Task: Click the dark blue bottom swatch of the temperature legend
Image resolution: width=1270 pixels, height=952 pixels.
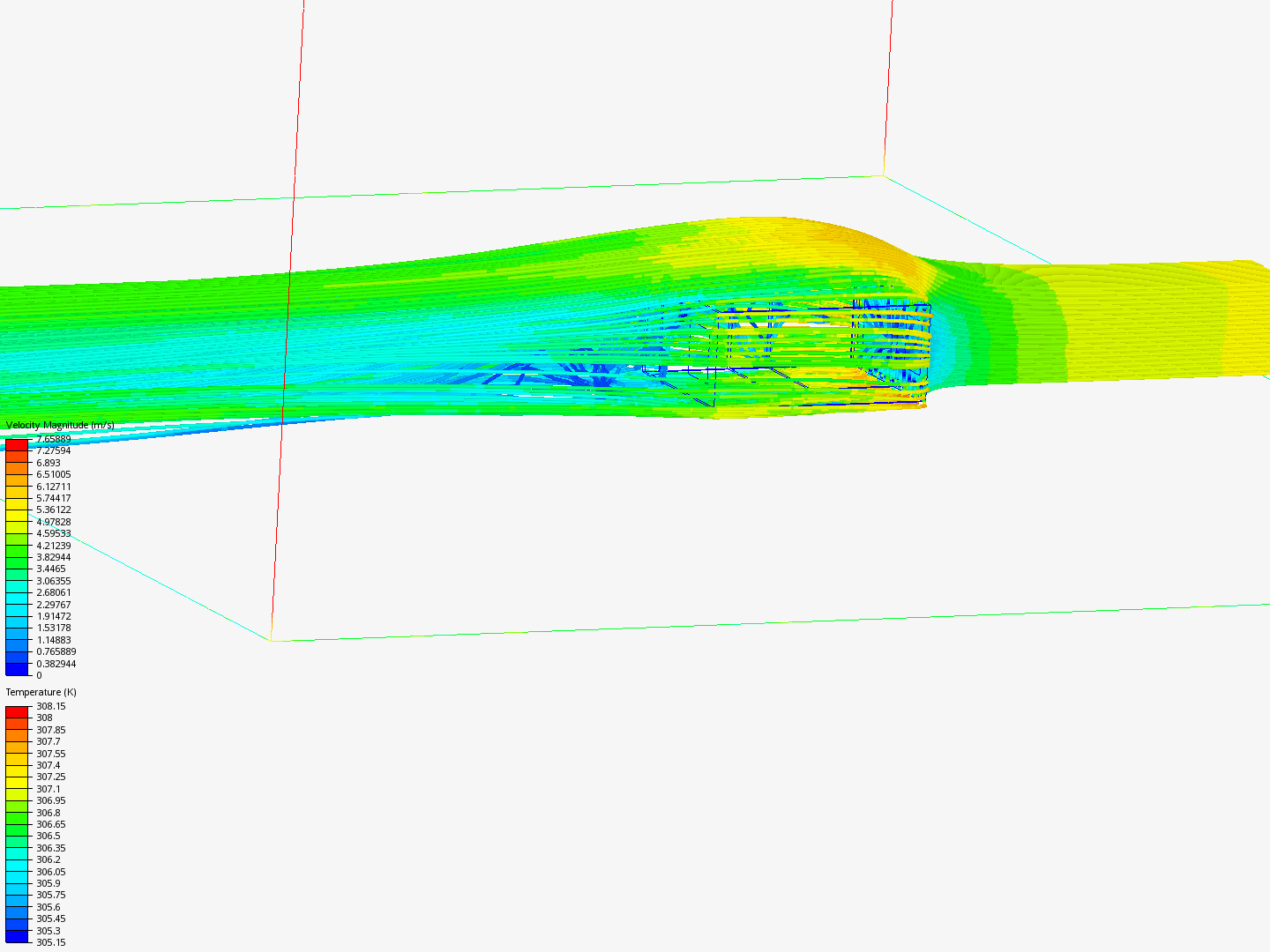Action: (x=18, y=937)
